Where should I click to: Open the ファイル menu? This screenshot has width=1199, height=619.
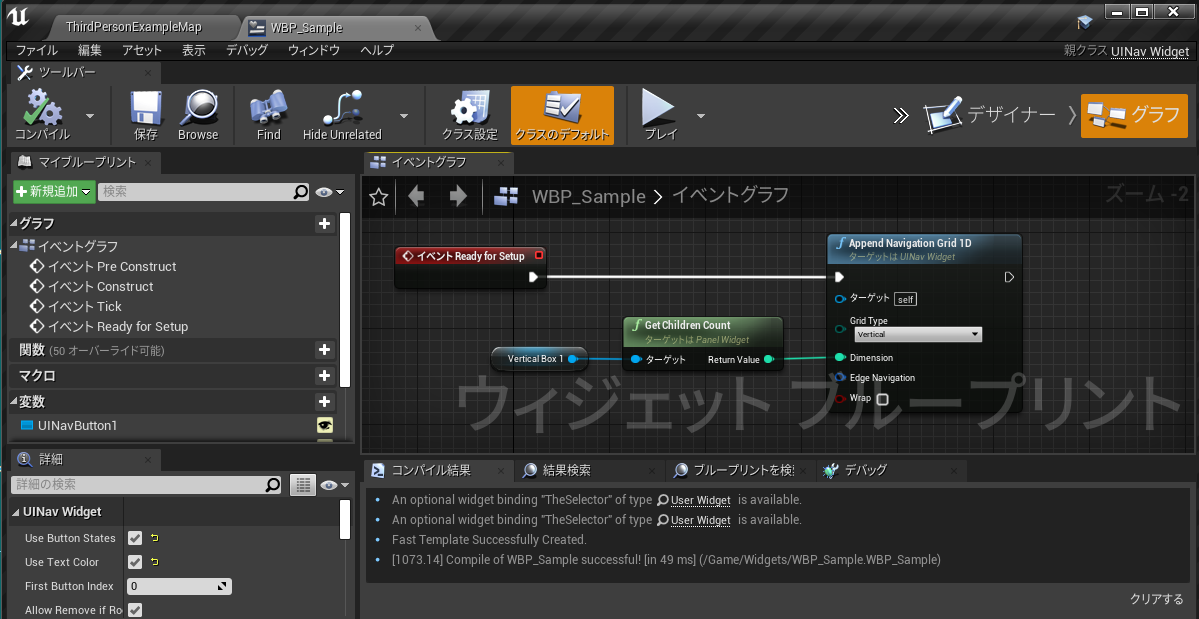[x=37, y=50]
